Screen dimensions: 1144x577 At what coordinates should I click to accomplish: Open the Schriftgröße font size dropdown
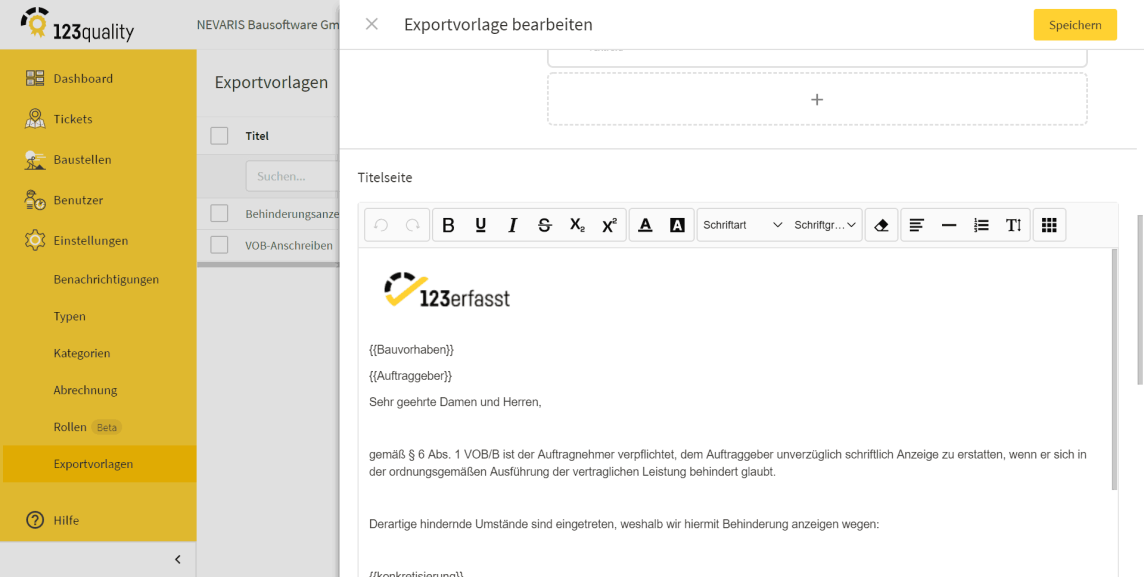[x=824, y=225]
